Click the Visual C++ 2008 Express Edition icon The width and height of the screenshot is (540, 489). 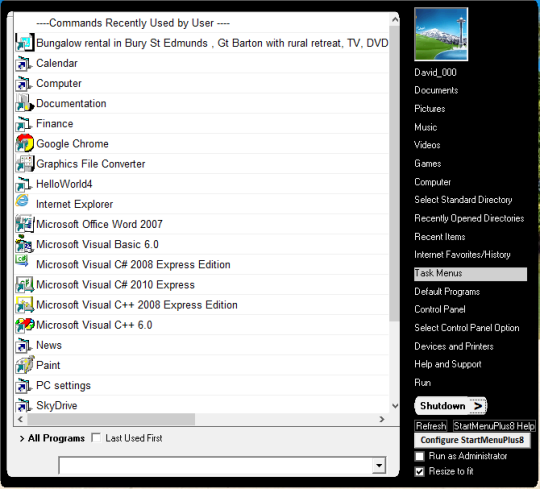click(24, 305)
